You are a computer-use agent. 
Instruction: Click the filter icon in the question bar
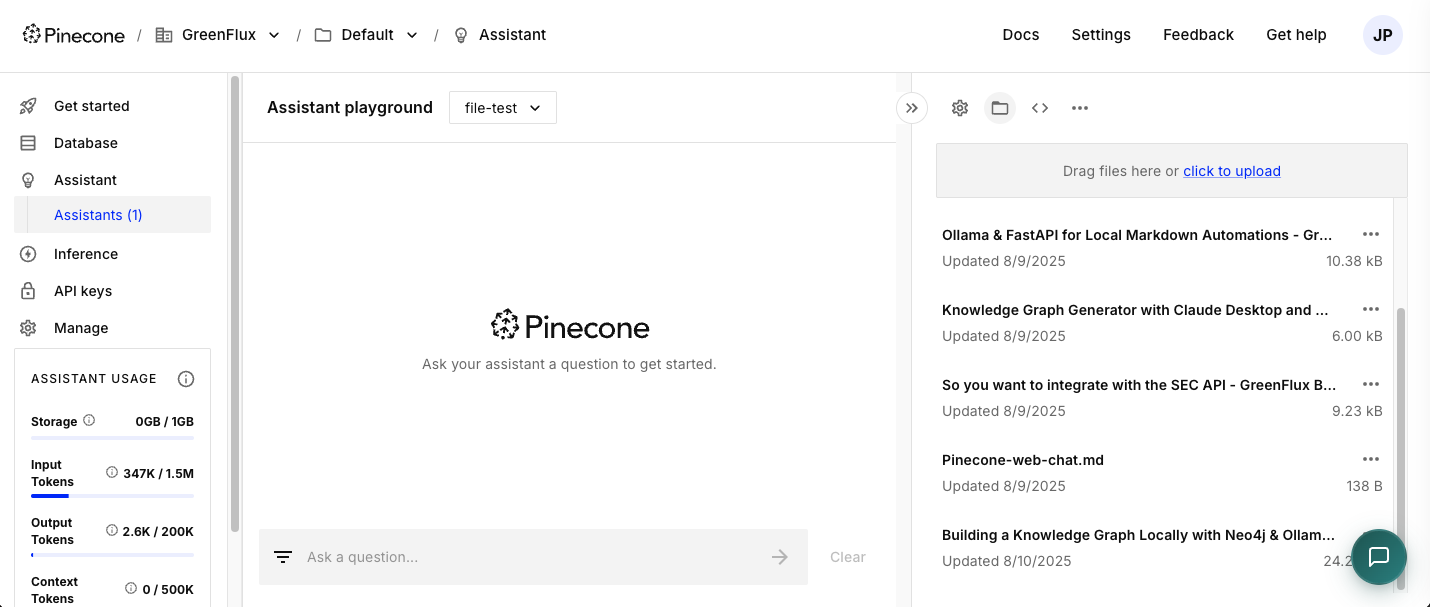tap(282, 557)
